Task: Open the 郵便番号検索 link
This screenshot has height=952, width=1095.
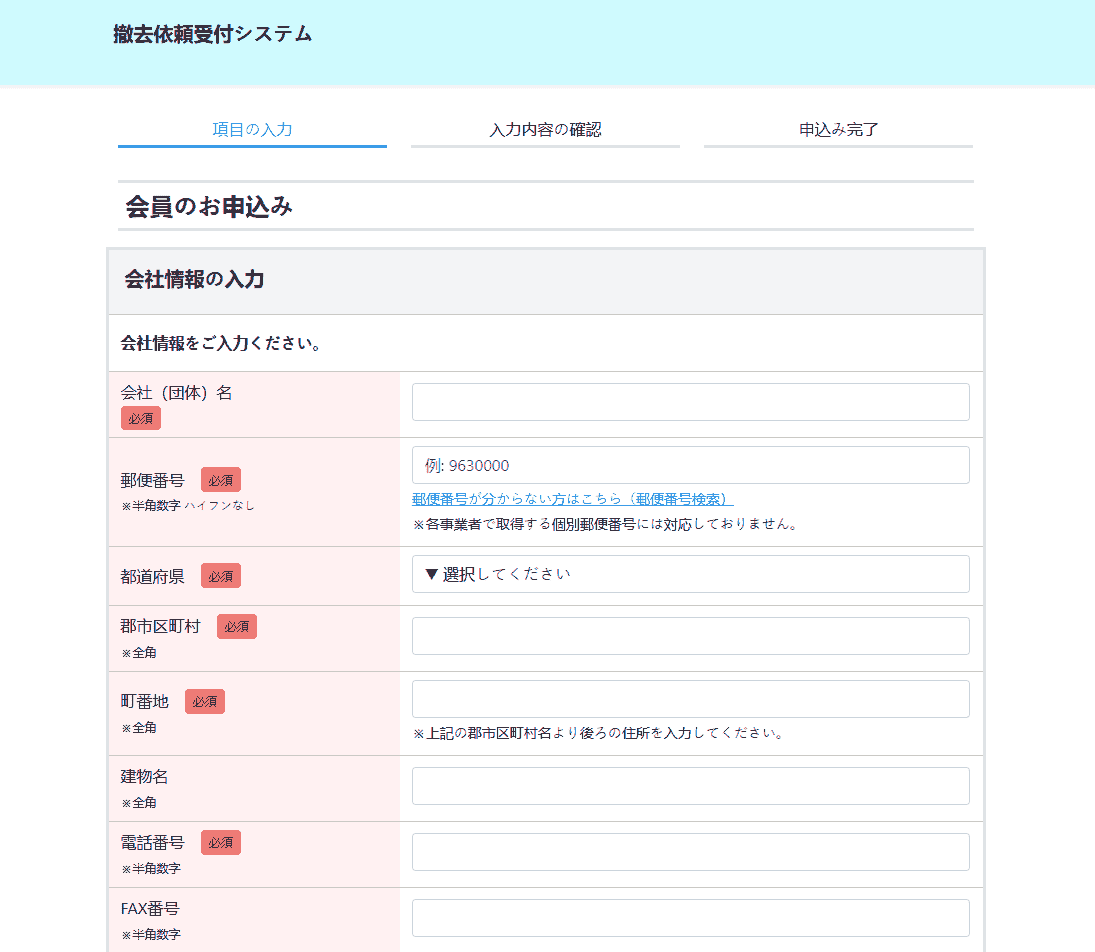Action: 572,499
